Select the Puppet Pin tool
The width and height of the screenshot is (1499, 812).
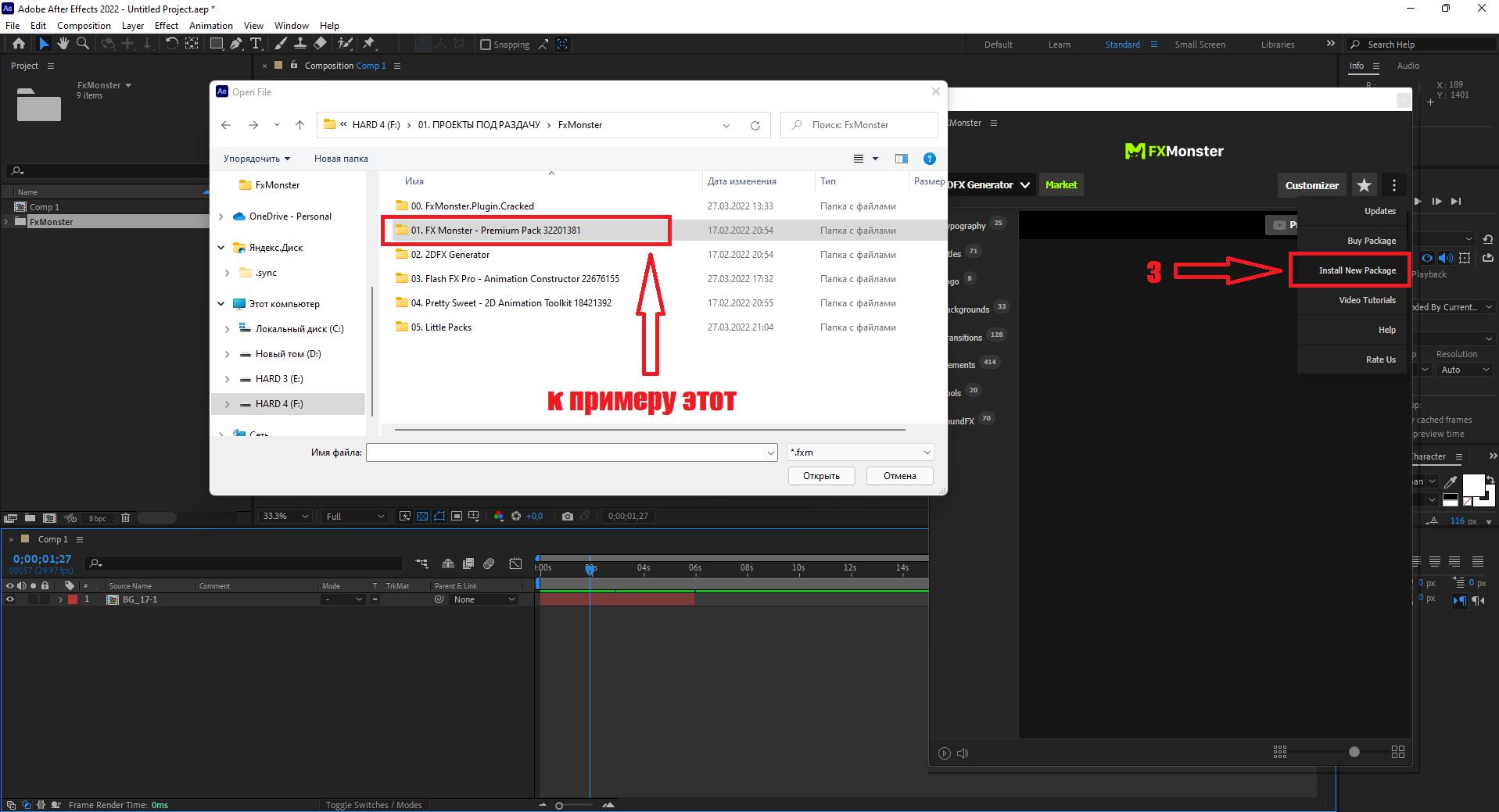coord(369,44)
